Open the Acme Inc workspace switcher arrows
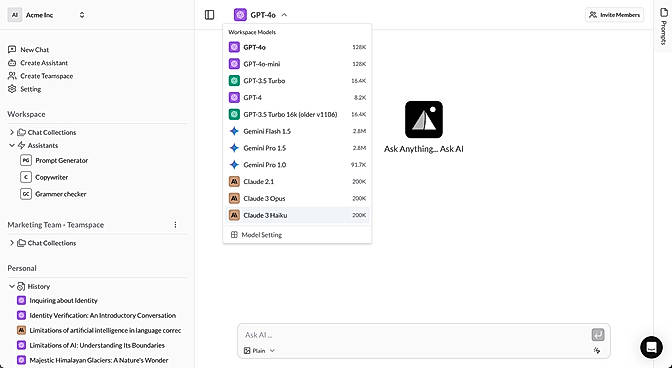 [x=82, y=15]
